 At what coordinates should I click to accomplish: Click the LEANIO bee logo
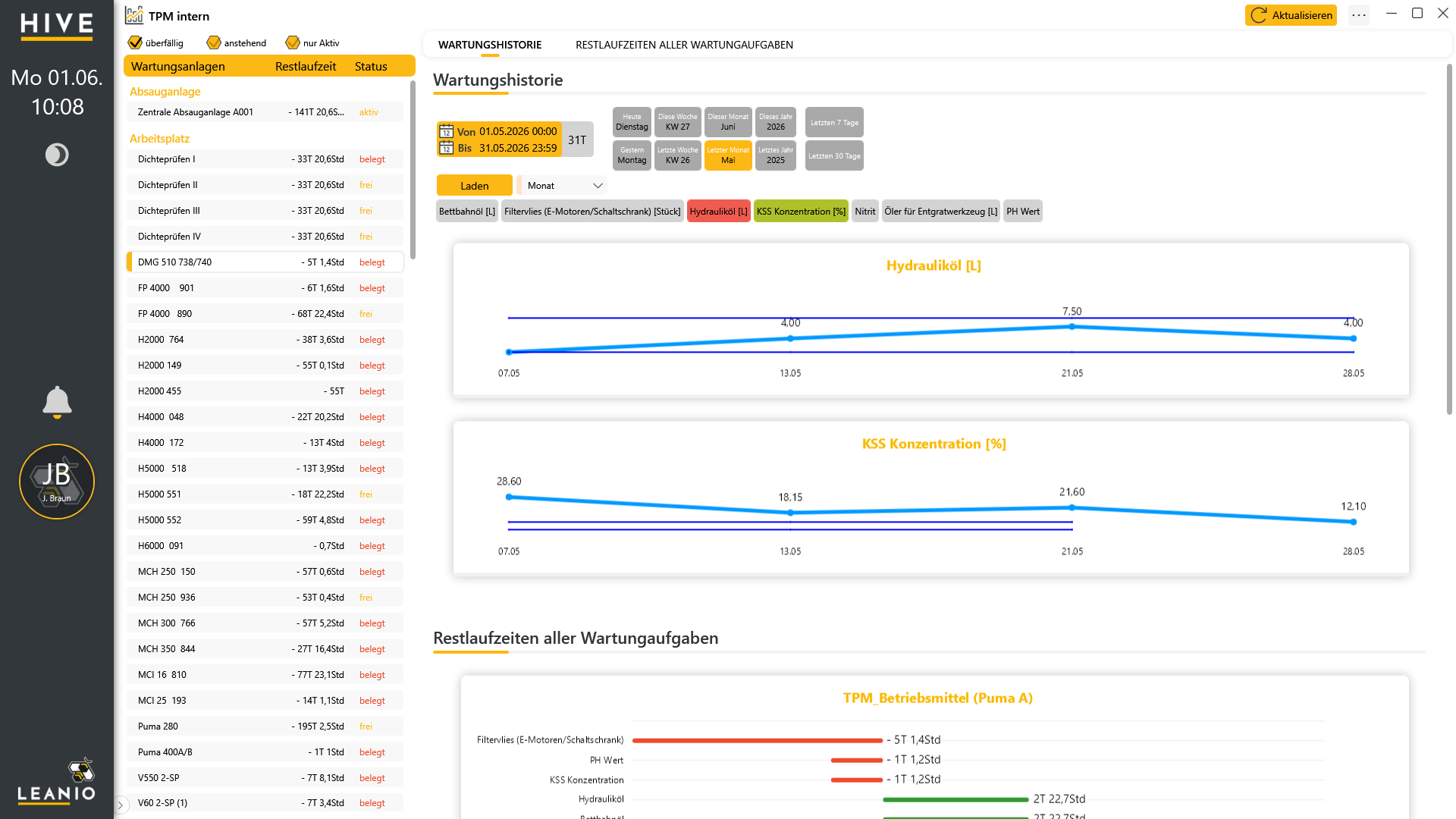click(x=57, y=780)
